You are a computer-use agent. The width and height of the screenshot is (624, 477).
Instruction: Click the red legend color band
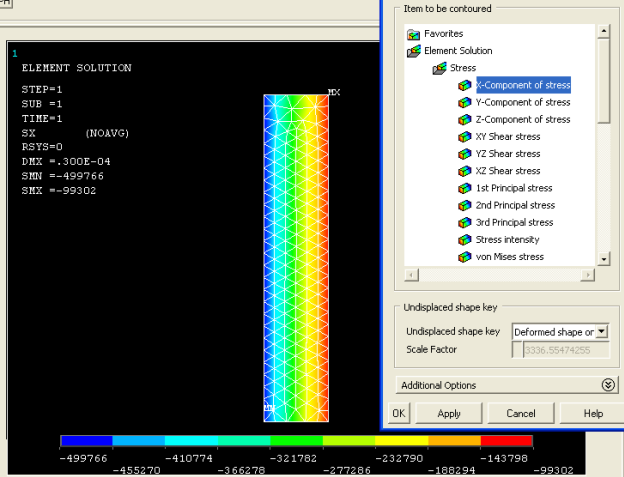point(506,441)
